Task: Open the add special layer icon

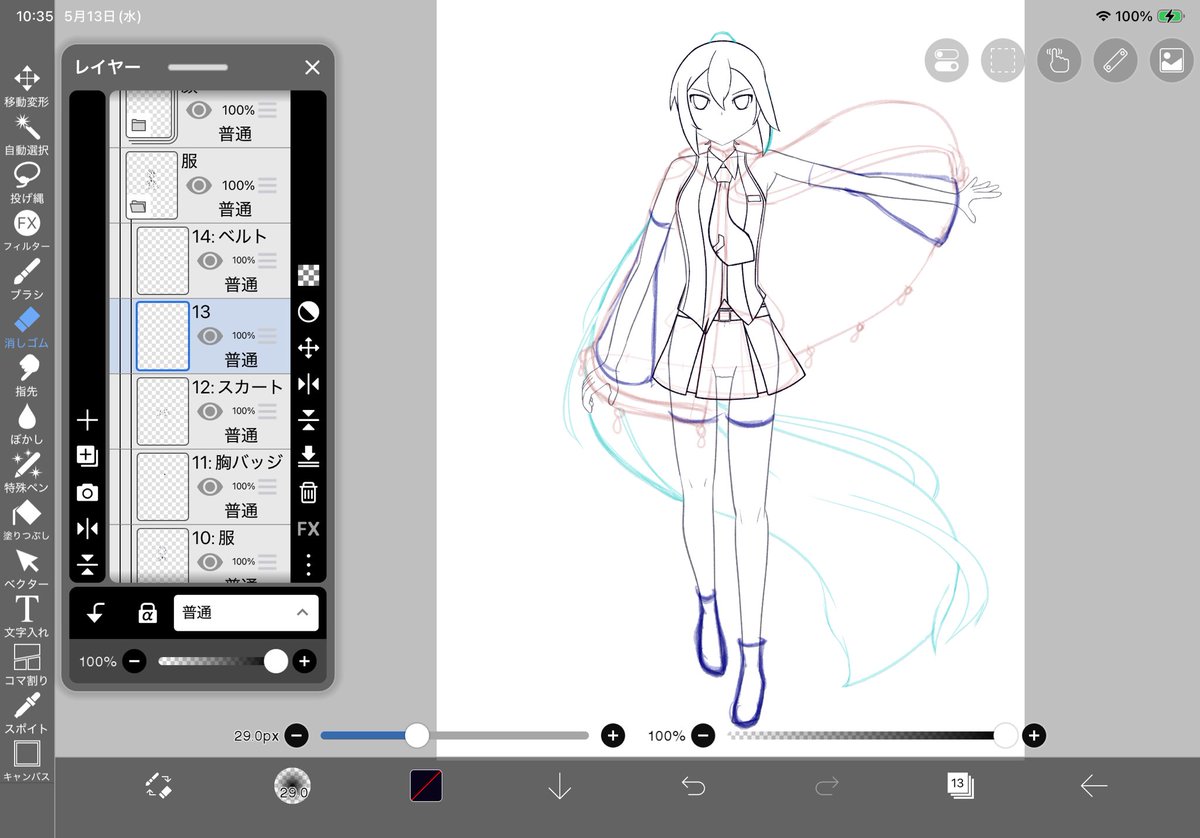Action: [87, 456]
